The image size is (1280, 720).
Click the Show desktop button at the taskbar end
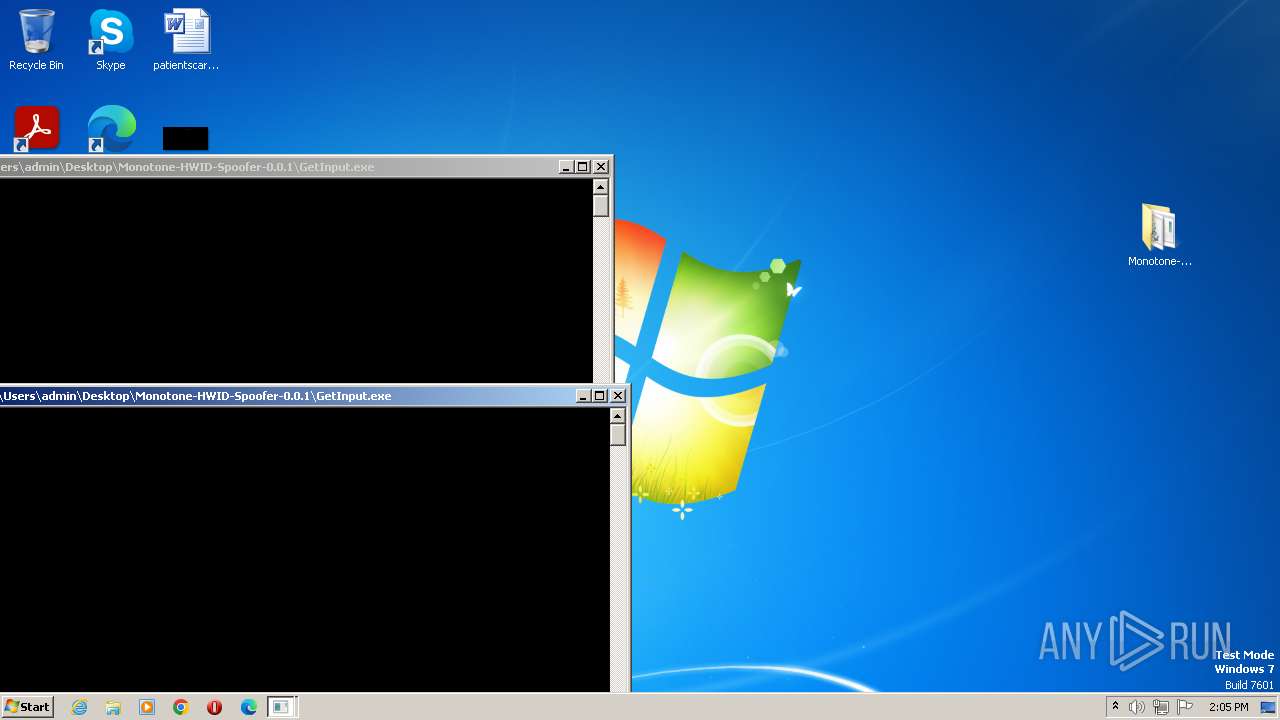1270,707
